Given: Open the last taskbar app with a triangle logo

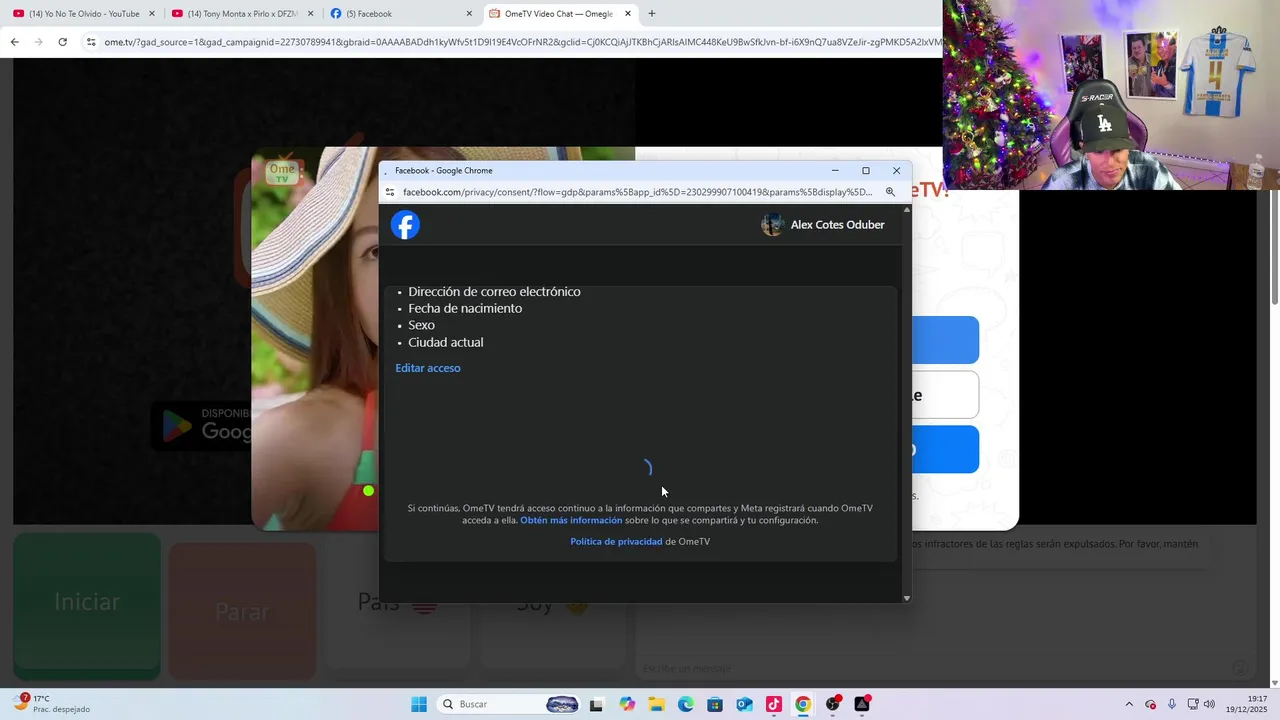Looking at the screenshot, I should 862,704.
